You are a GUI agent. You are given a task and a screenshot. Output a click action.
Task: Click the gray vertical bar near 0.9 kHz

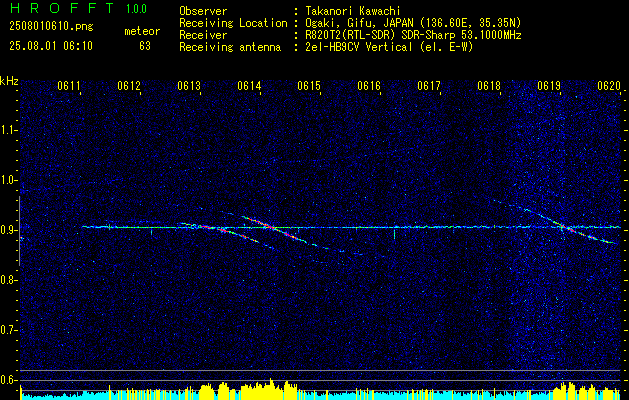19,231
